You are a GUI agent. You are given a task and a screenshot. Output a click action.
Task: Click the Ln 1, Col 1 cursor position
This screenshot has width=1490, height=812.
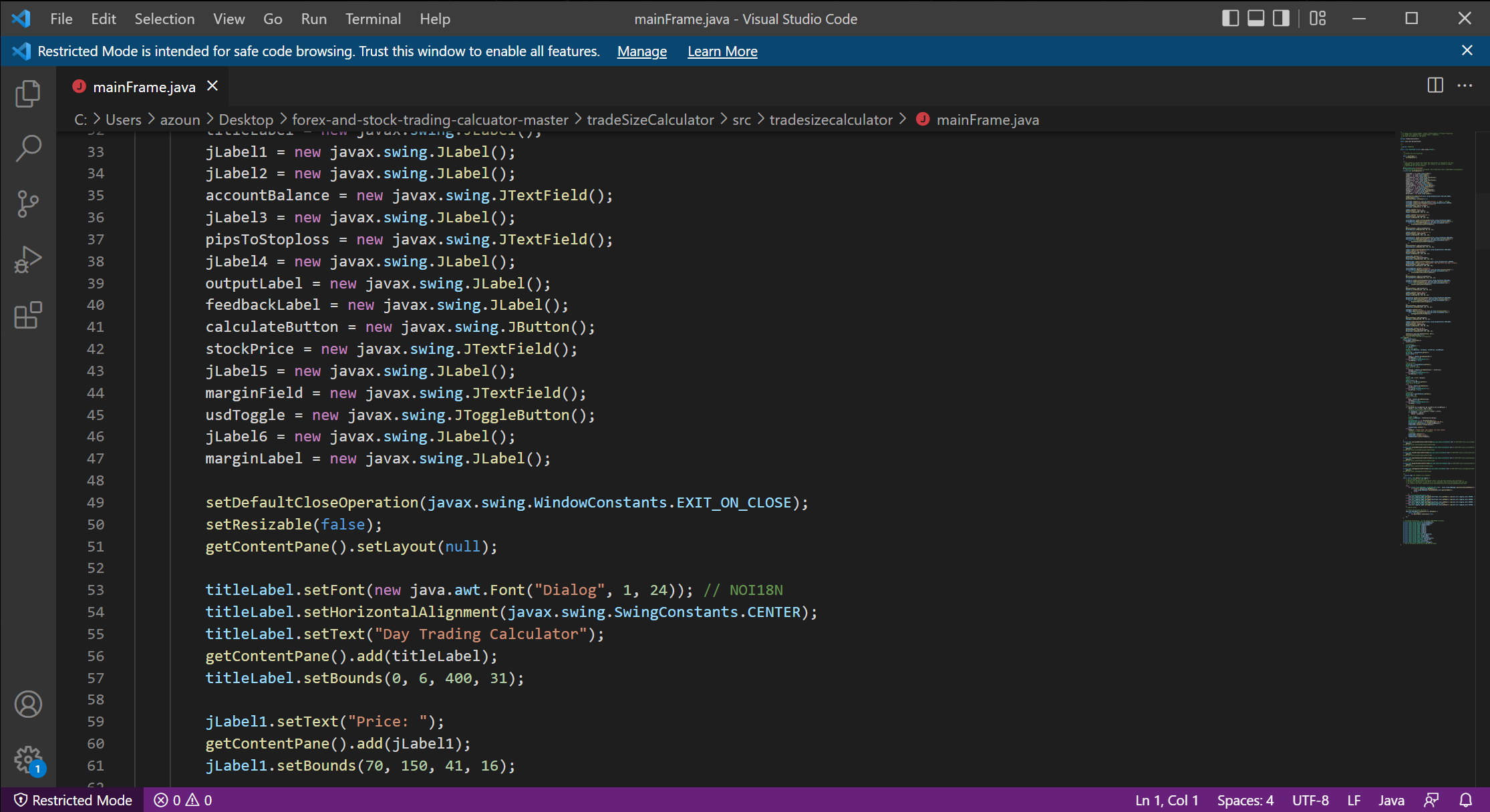tap(1167, 800)
